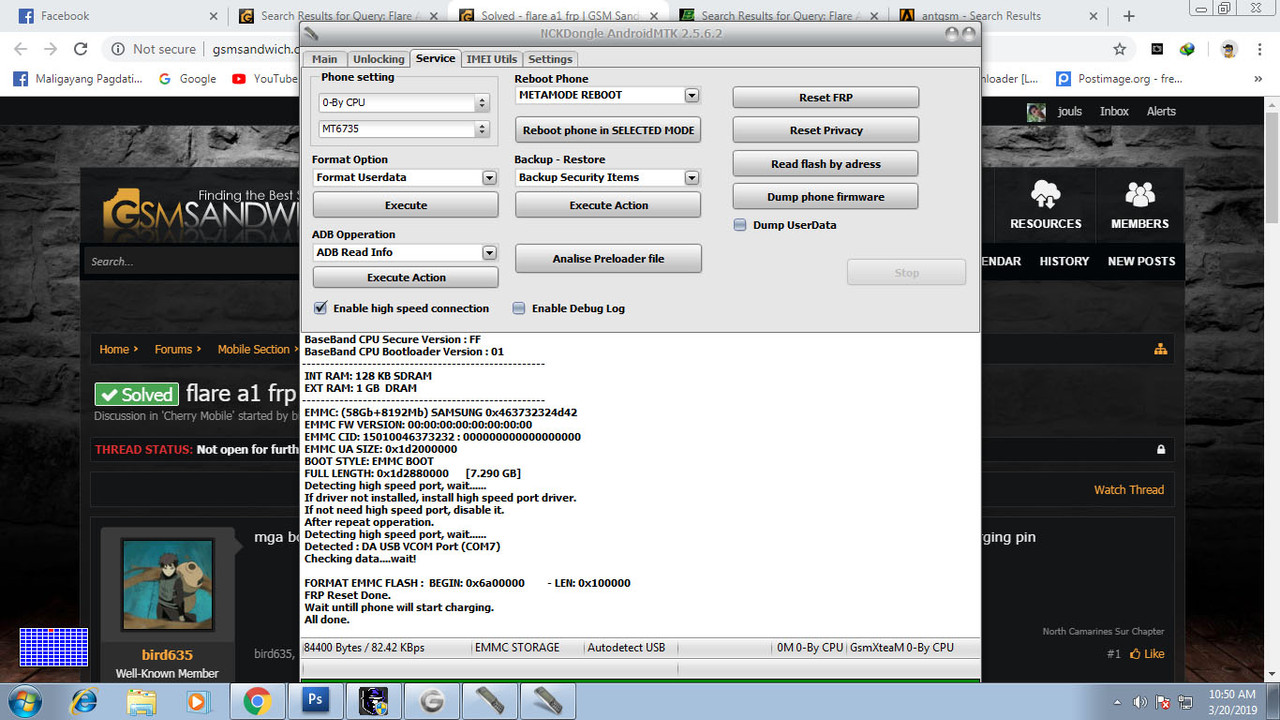
Task: Switch to the Facebook browser tab
Action: coord(114,16)
